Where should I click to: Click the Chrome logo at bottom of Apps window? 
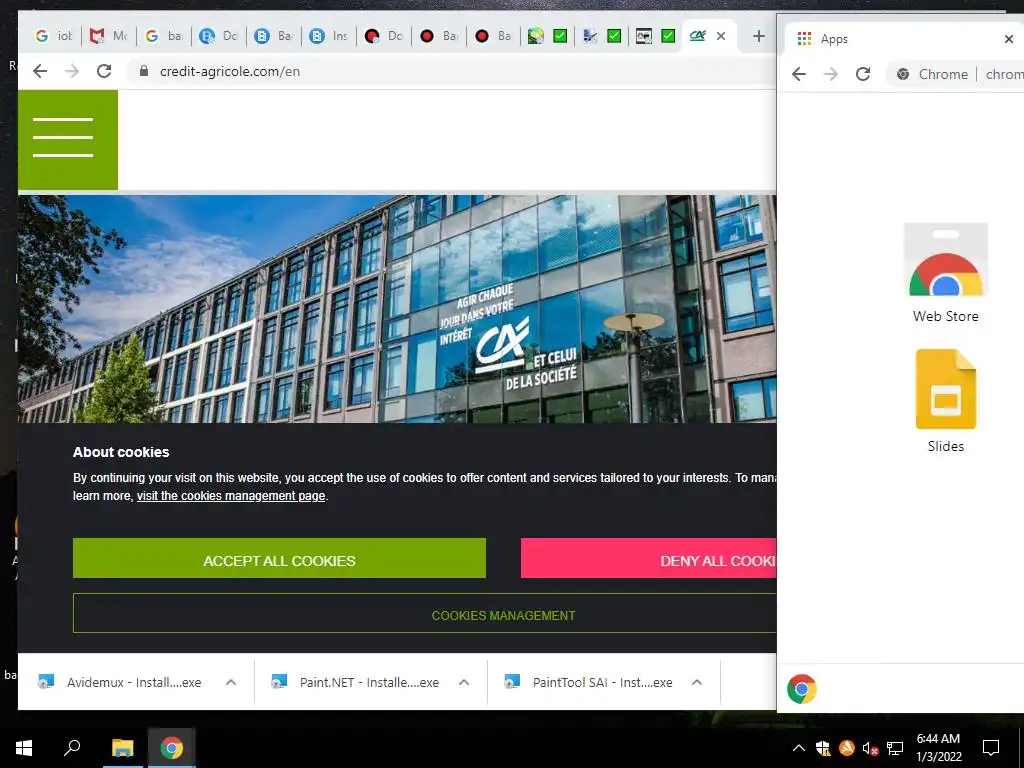(802, 688)
